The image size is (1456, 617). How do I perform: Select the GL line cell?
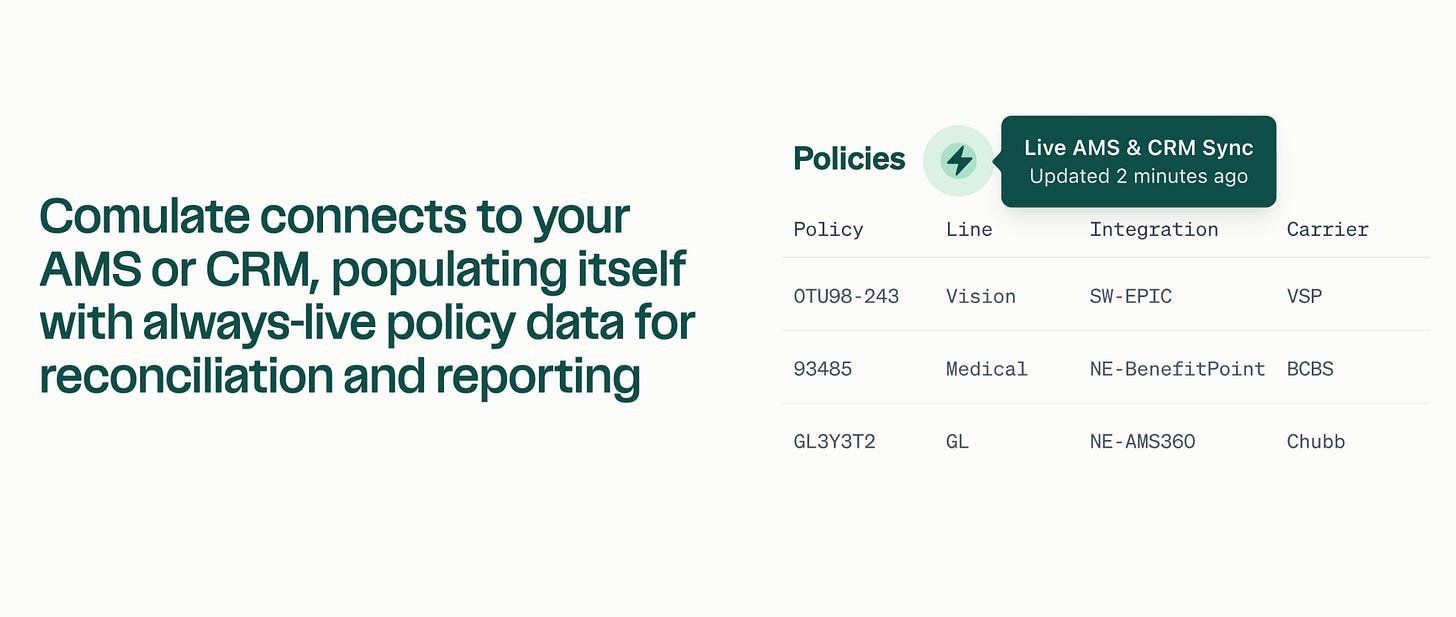click(958, 441)
